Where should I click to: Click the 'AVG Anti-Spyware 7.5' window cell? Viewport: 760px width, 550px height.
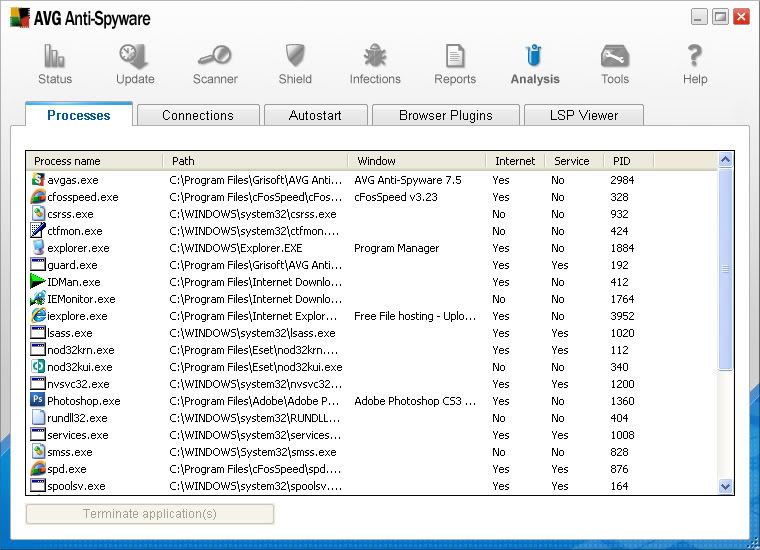click(x=408, y=180)
